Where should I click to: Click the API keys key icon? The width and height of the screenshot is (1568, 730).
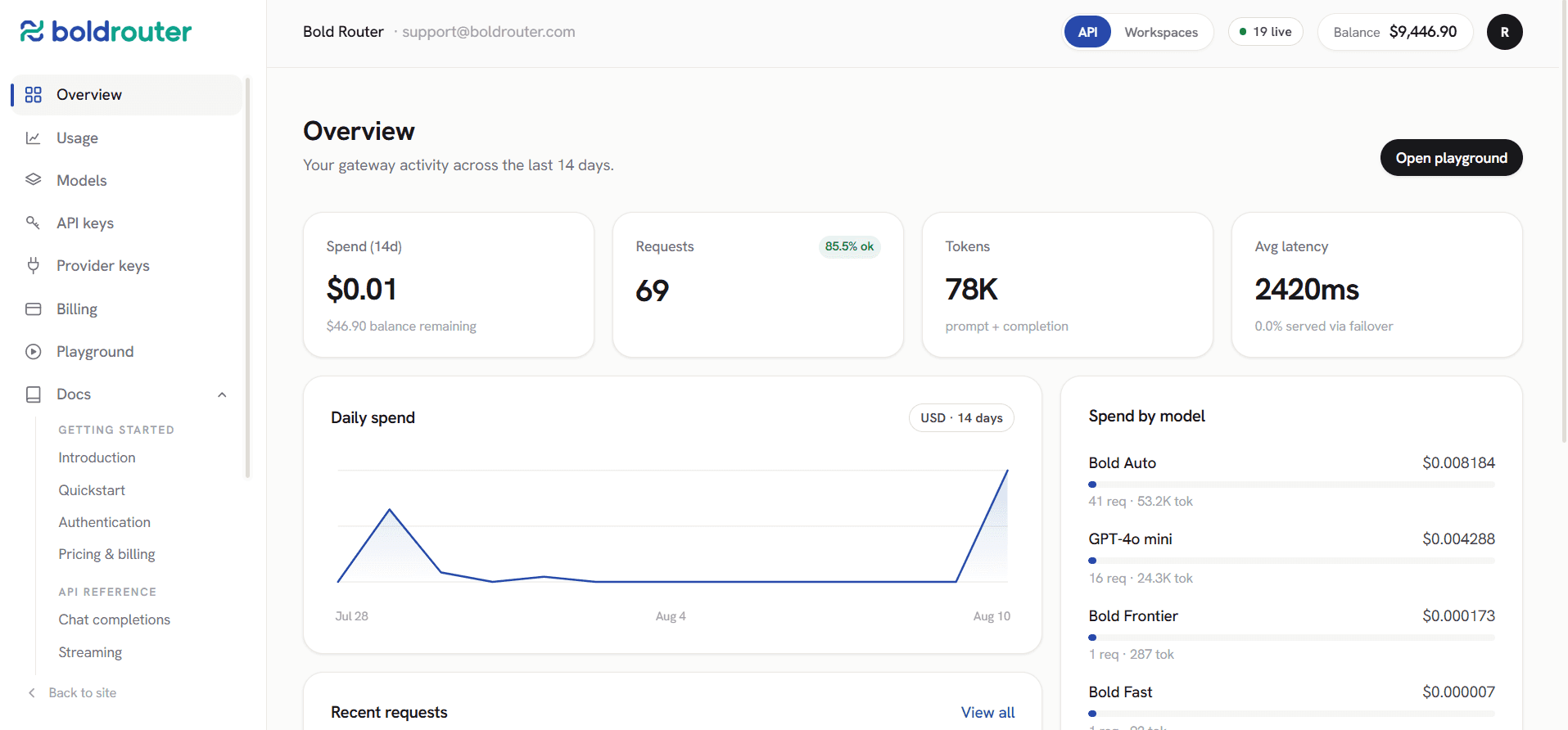33,223
